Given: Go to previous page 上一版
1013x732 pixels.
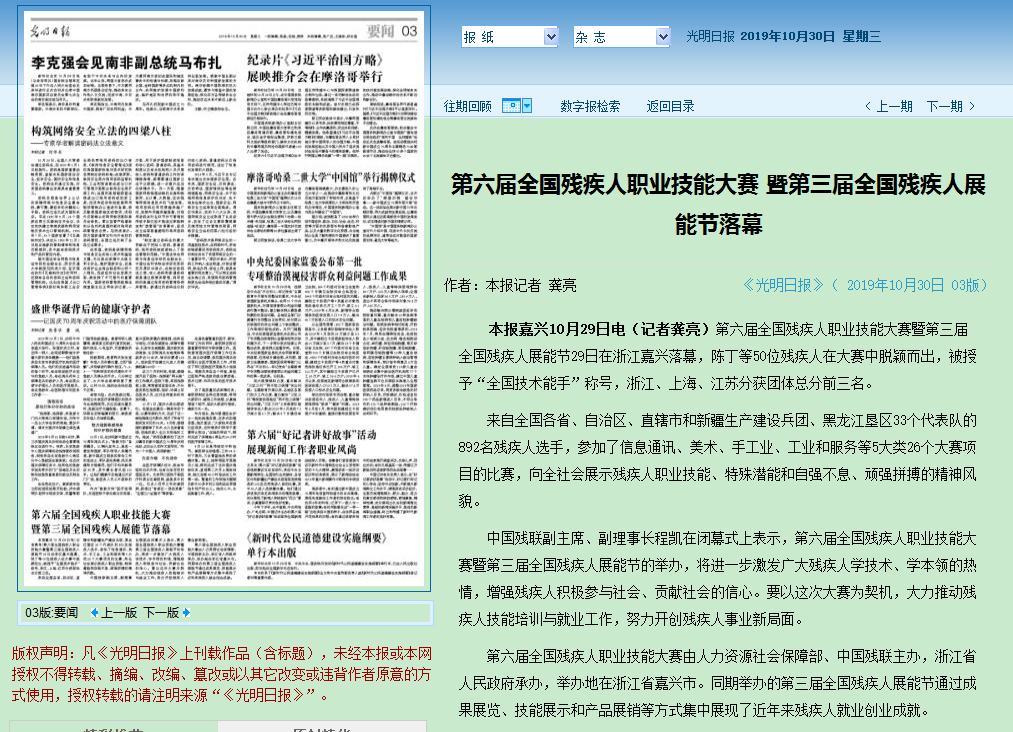Looking at the screenshot, I should (x=119, y=613).
